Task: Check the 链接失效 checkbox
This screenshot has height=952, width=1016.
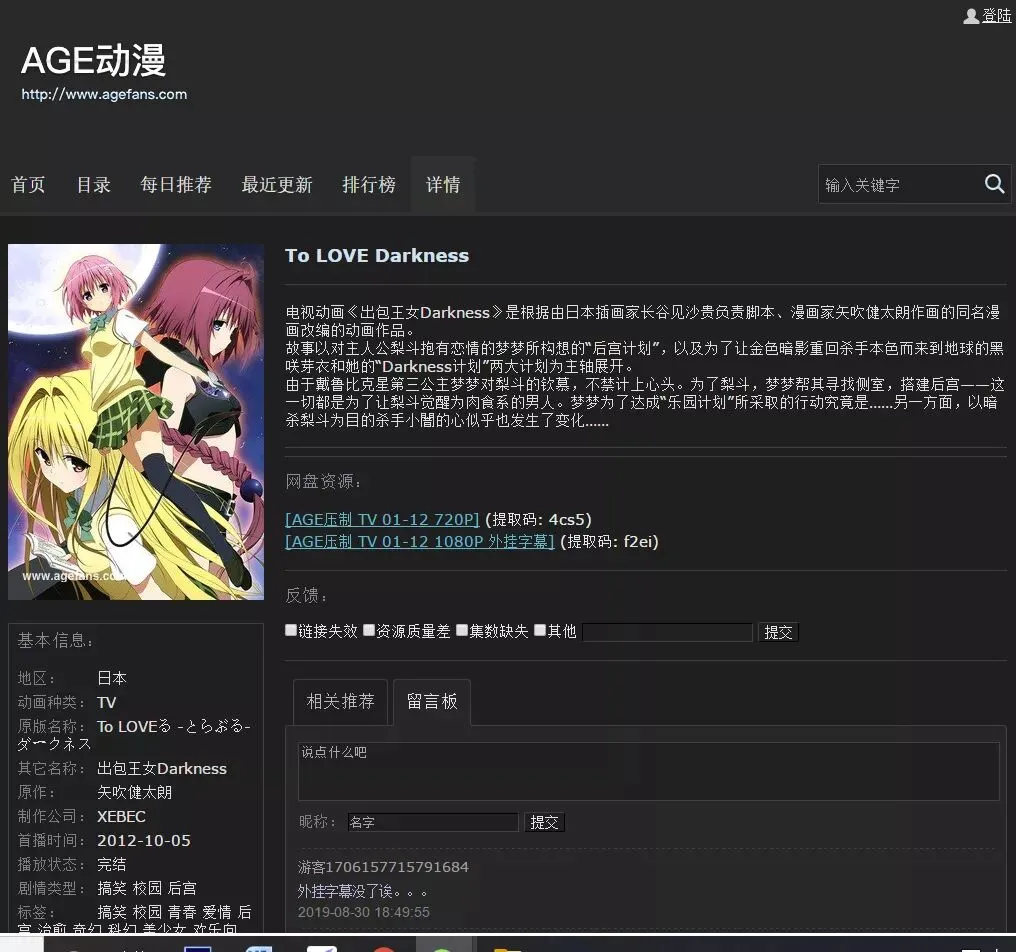Action: coord(291,631)
